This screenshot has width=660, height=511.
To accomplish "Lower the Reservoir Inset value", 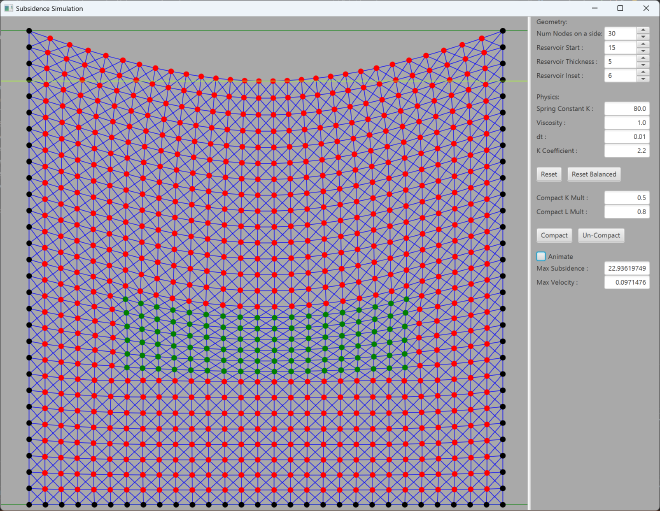I will [643, 79].
